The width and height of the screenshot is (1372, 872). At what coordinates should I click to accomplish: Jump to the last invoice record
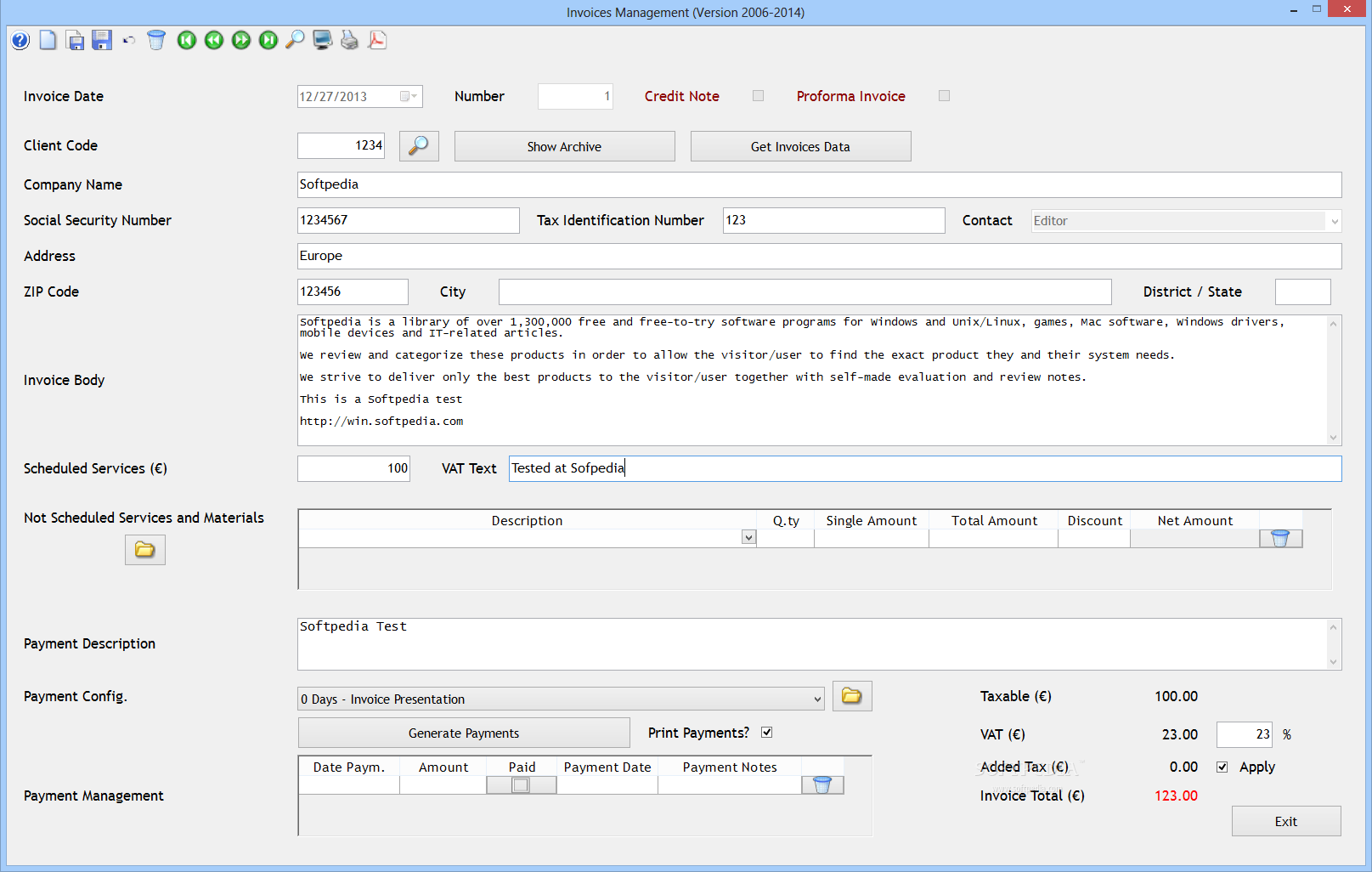pos(268,40)
